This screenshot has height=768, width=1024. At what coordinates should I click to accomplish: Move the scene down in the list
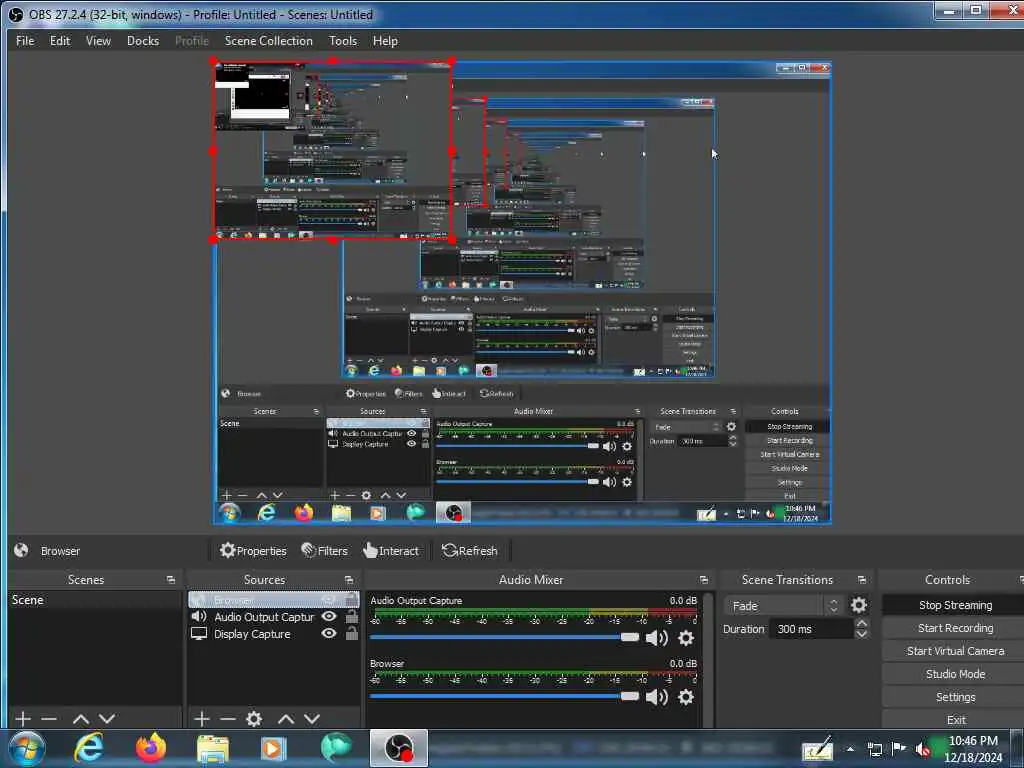pyautogui.click(x=107, y=719)
